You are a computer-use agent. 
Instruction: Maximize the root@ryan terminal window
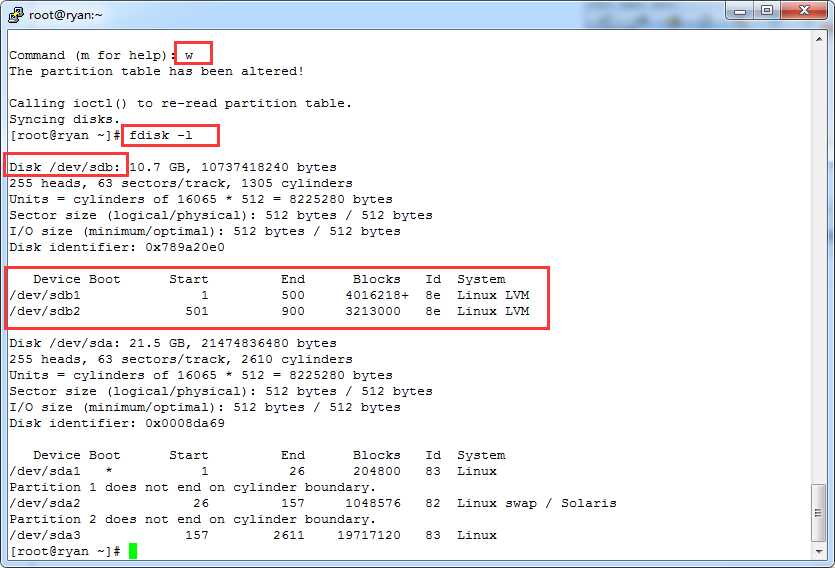[x=767, y=11]
